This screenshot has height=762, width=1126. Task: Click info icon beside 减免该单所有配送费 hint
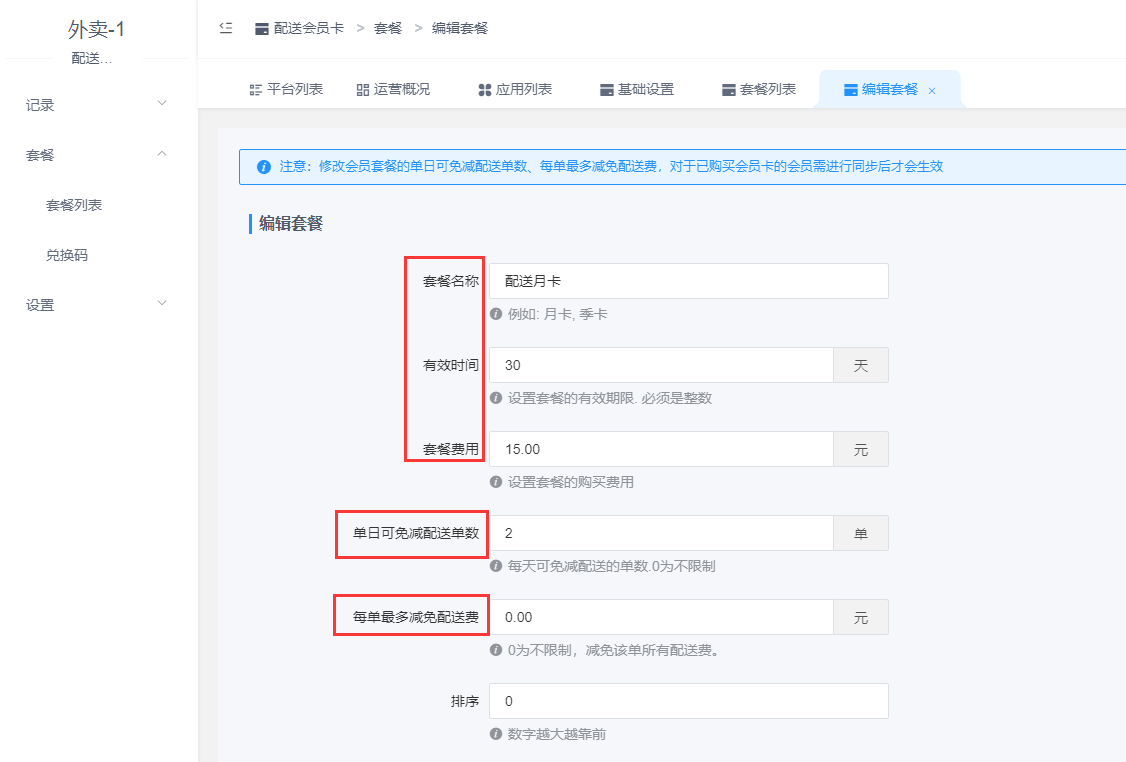[x=495, y=650]
